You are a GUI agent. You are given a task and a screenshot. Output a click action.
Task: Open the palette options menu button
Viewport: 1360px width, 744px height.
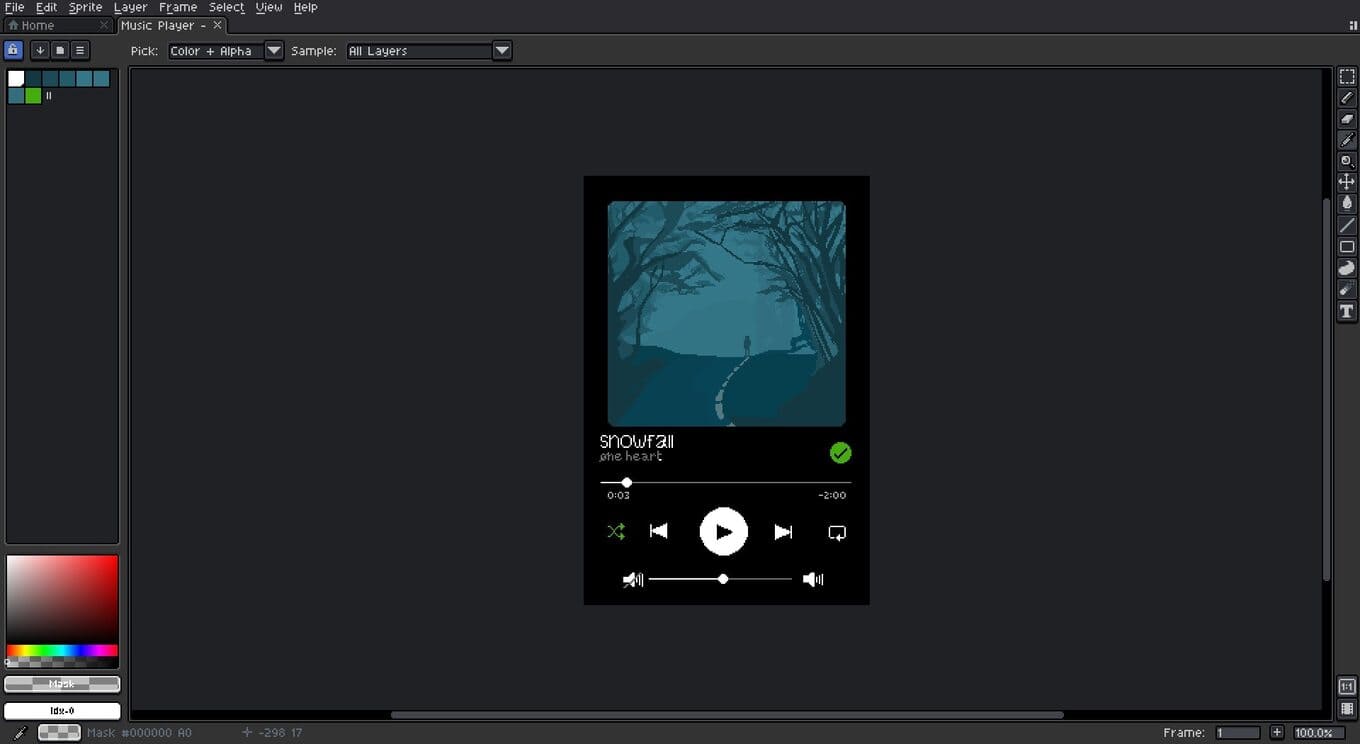click(x=80, y=50)
